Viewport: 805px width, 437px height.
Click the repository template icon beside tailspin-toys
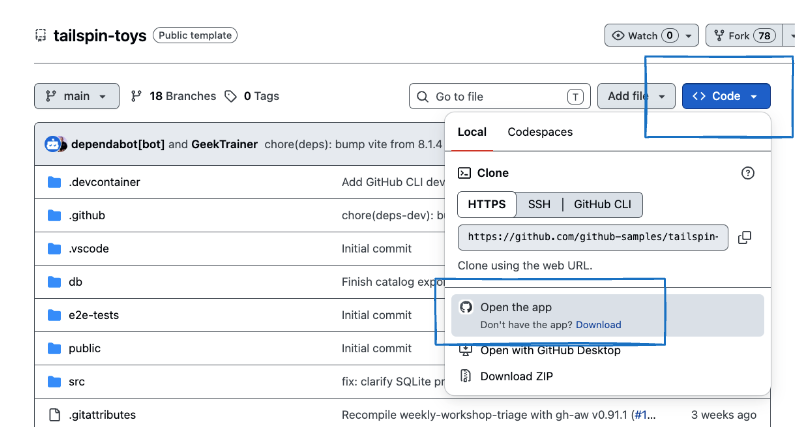tap(41, 35)
